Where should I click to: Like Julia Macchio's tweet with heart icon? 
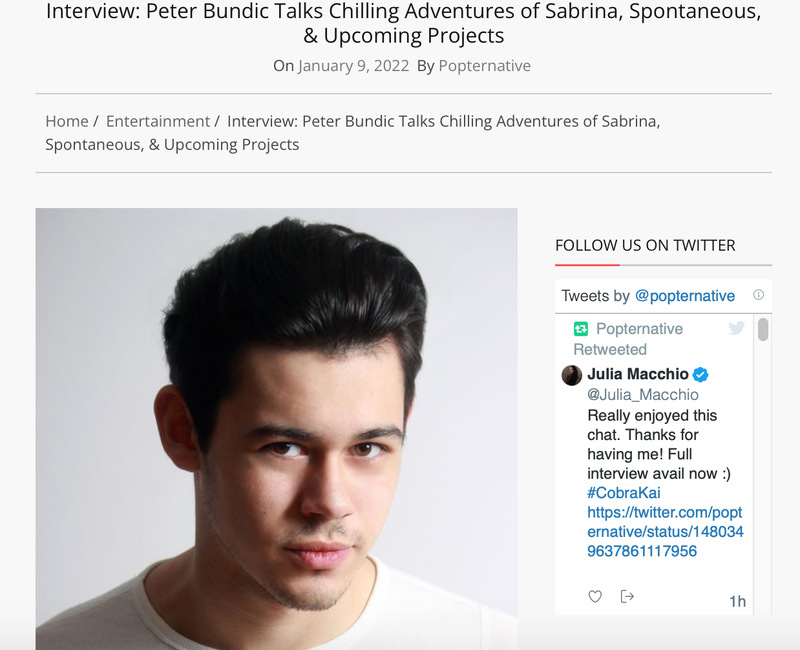[595, 596]
